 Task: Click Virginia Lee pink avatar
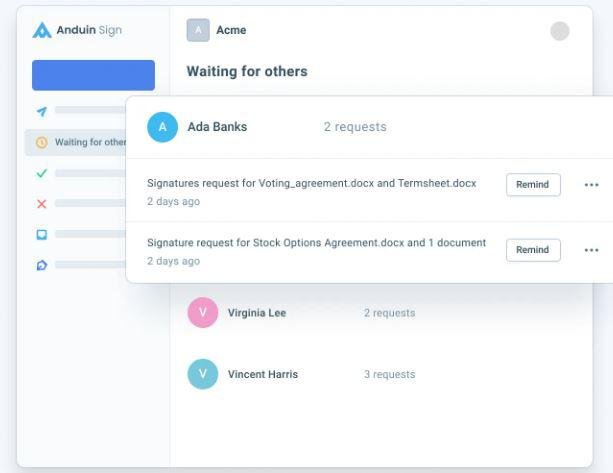[203, 313]
